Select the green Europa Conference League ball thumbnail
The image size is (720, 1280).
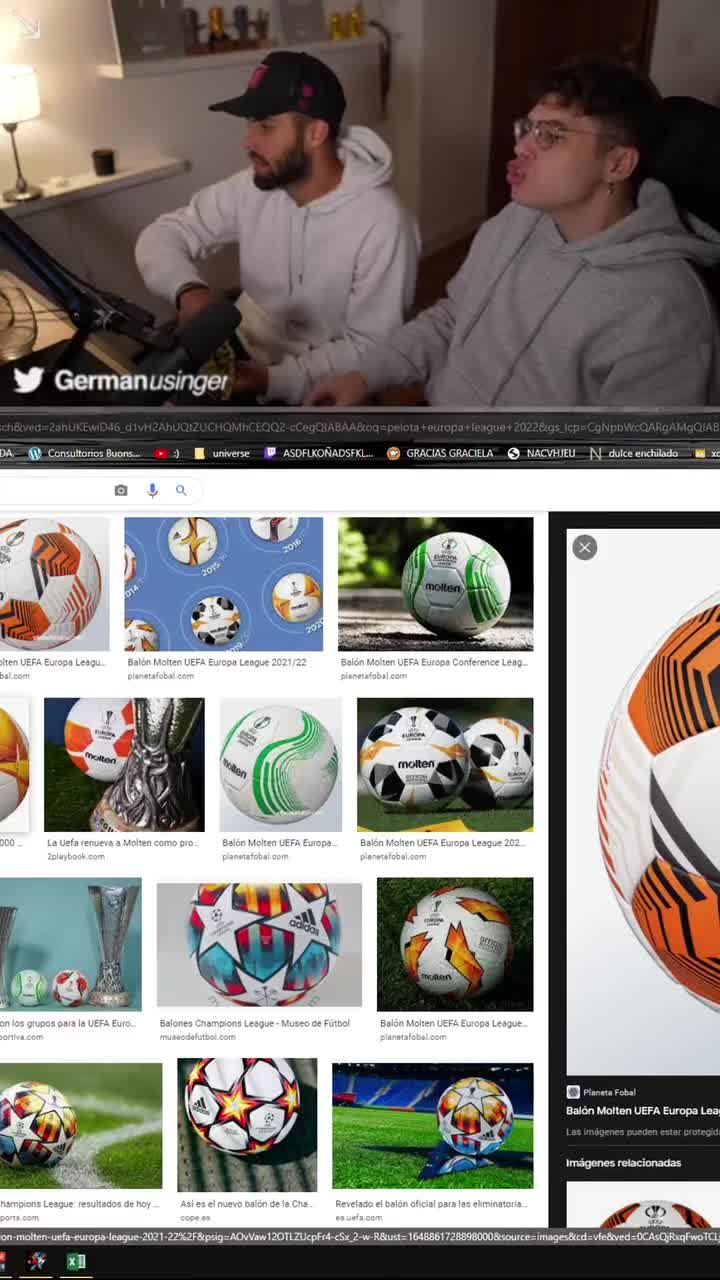[435, 584]
